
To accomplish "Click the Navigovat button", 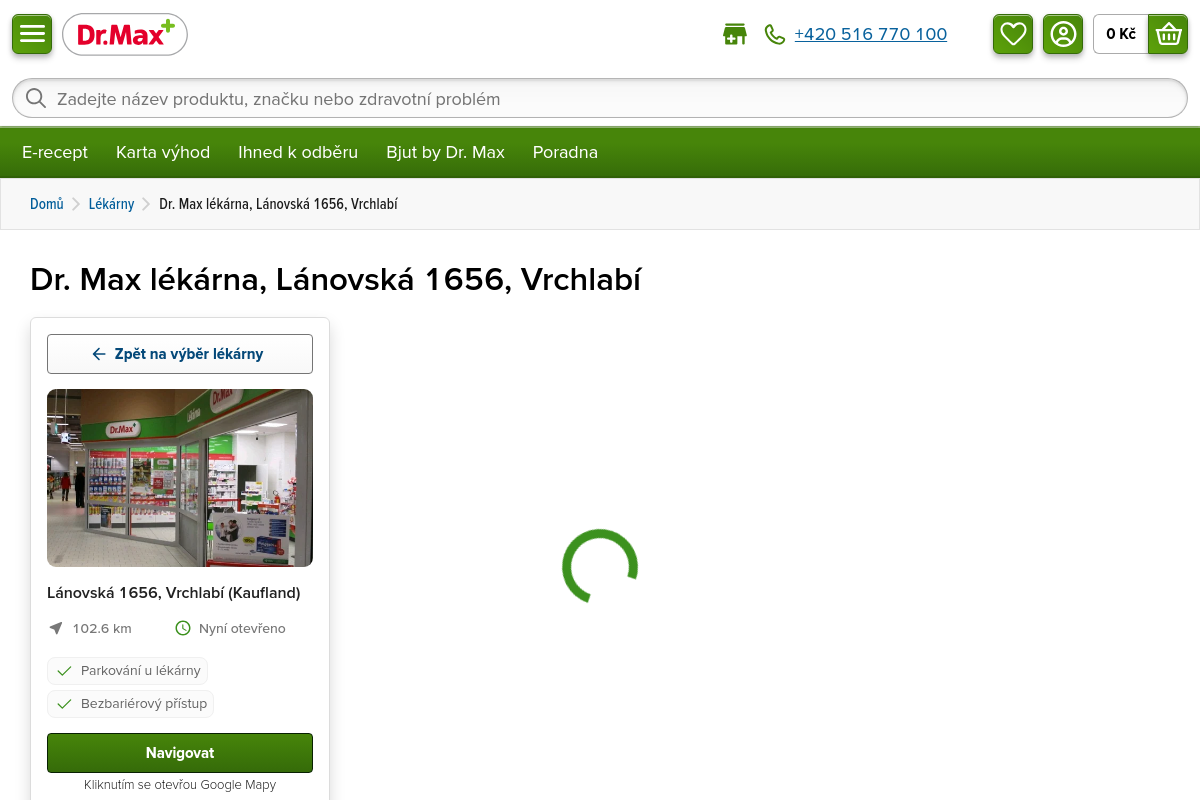I will tap(180, 753).
